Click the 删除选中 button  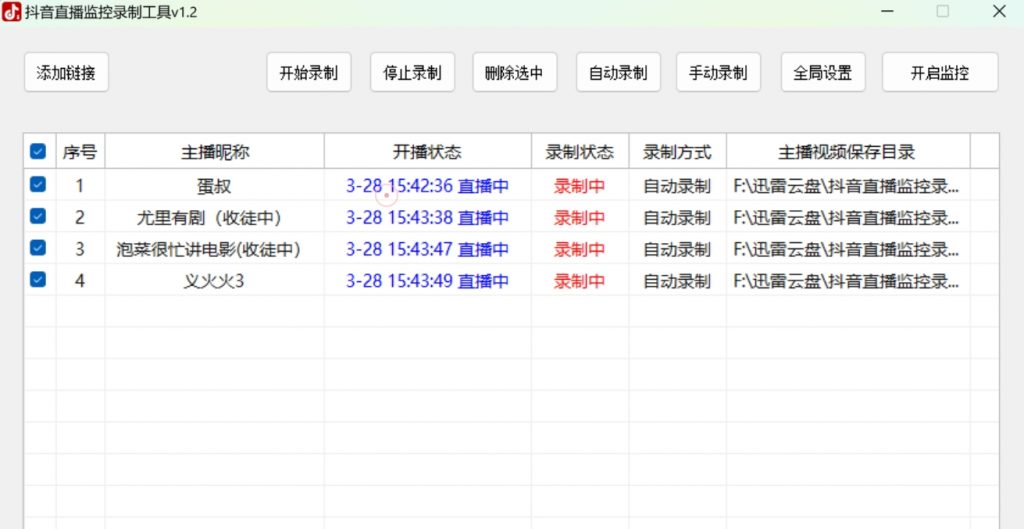coord(514,73)
